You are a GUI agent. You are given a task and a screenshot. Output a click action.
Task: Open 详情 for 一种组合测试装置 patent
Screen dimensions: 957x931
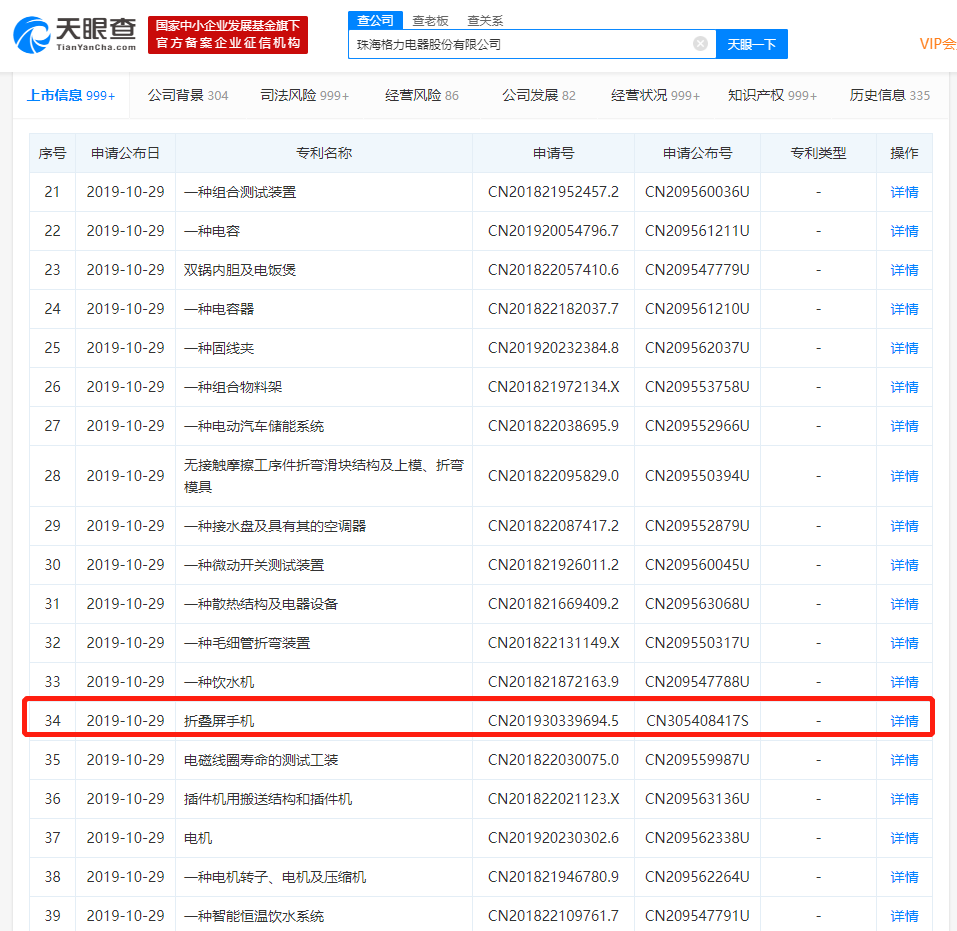pos(904,192)
